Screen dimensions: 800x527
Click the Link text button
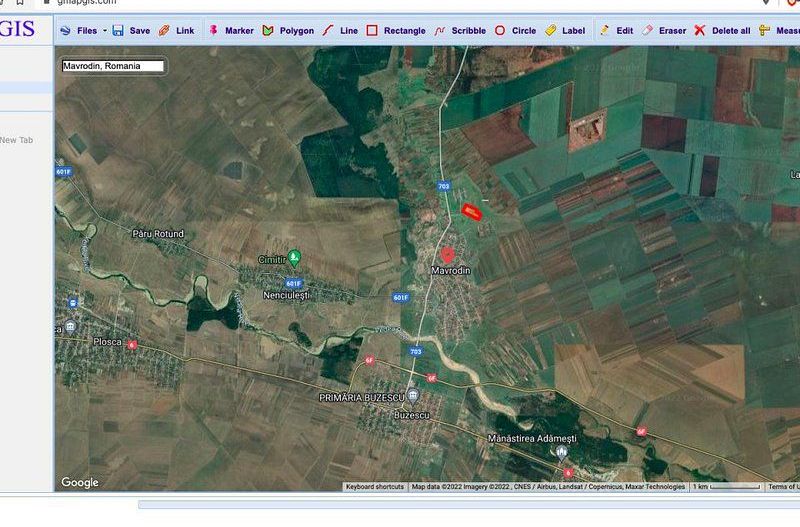coord(185,31)
